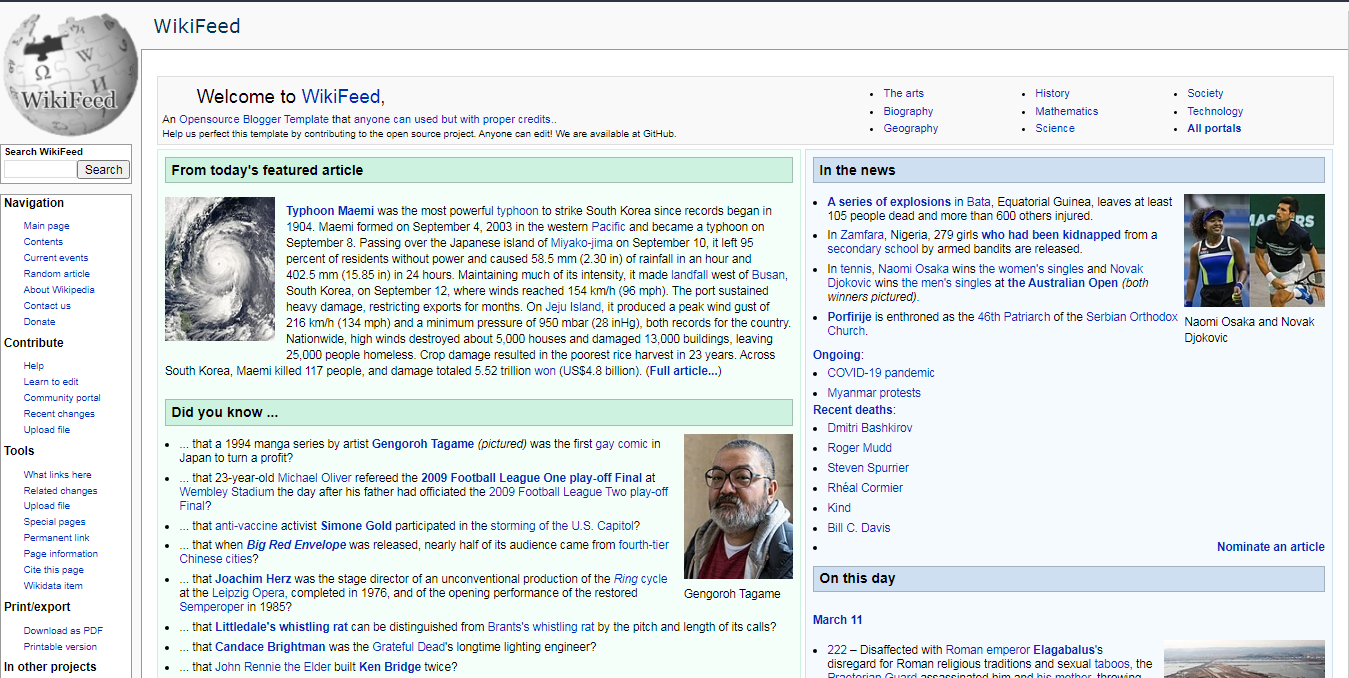The height and width of the screenshot is (678, 1349).
Task: Open Simone Gold link
Action: point(356,526)
